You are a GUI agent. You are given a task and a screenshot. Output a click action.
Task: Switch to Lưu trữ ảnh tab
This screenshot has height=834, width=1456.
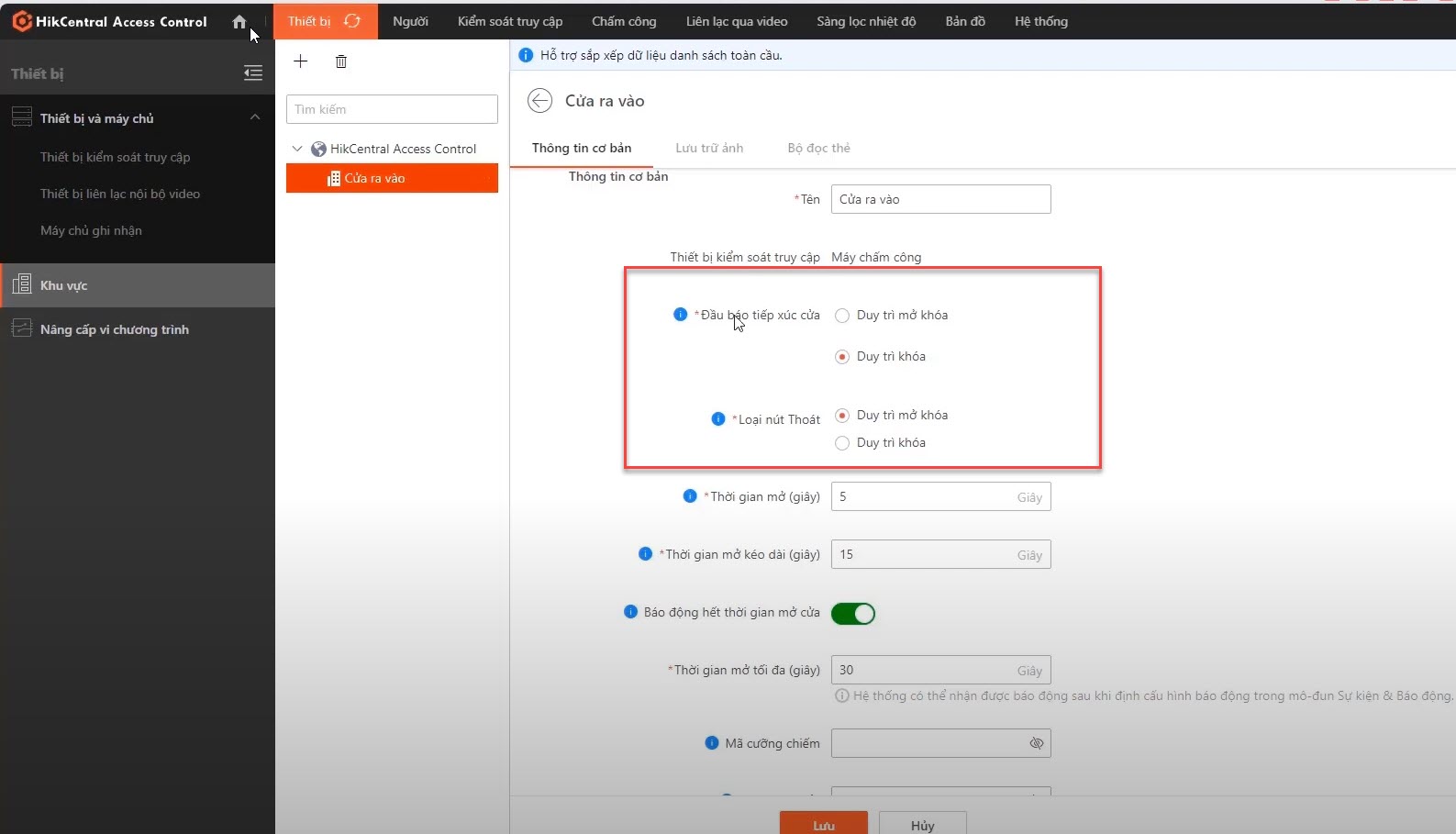pos(709,148)
